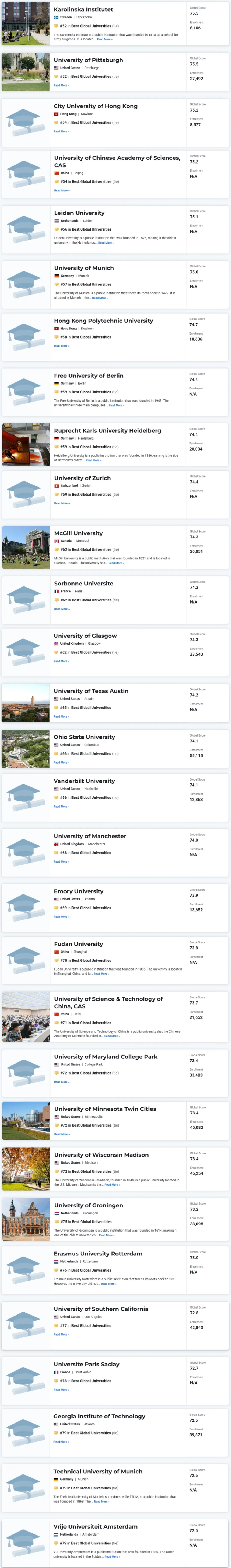Click the Canada flag under McGill University

(57, 541)
